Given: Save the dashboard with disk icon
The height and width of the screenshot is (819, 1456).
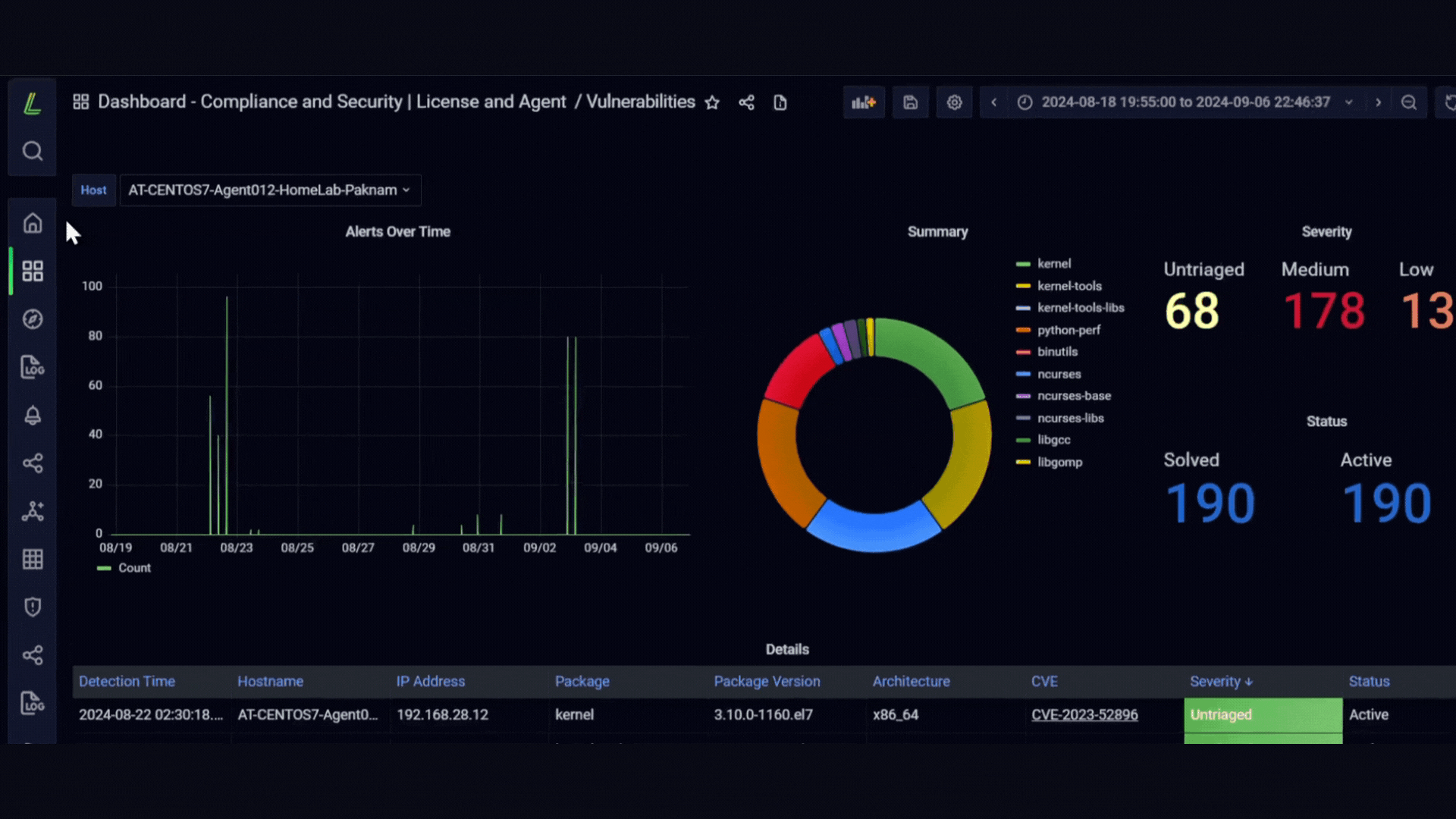Looking at the screenshot, I should tap(910, 102).
